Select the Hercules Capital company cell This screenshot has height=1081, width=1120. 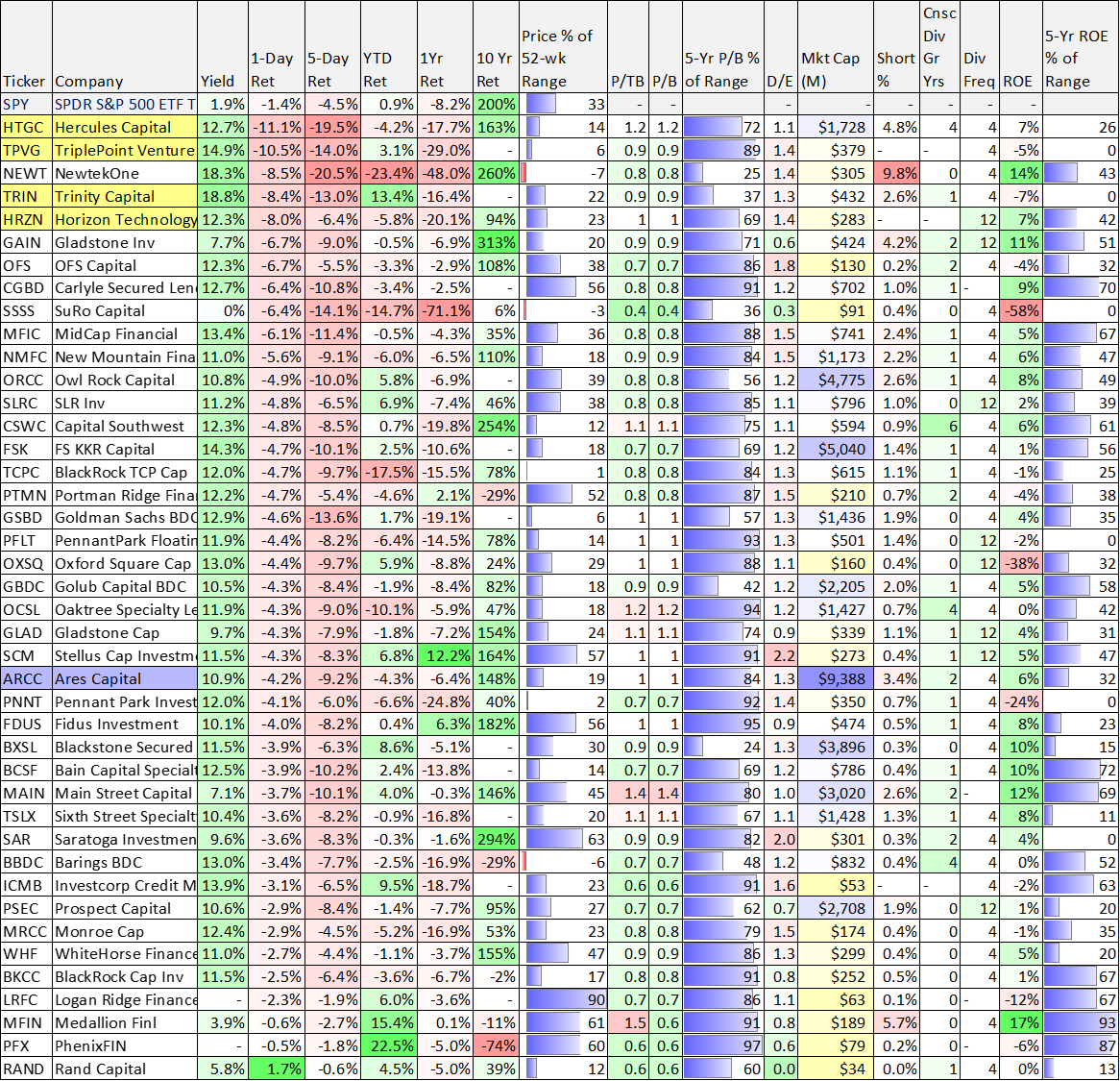pos(124,127)
